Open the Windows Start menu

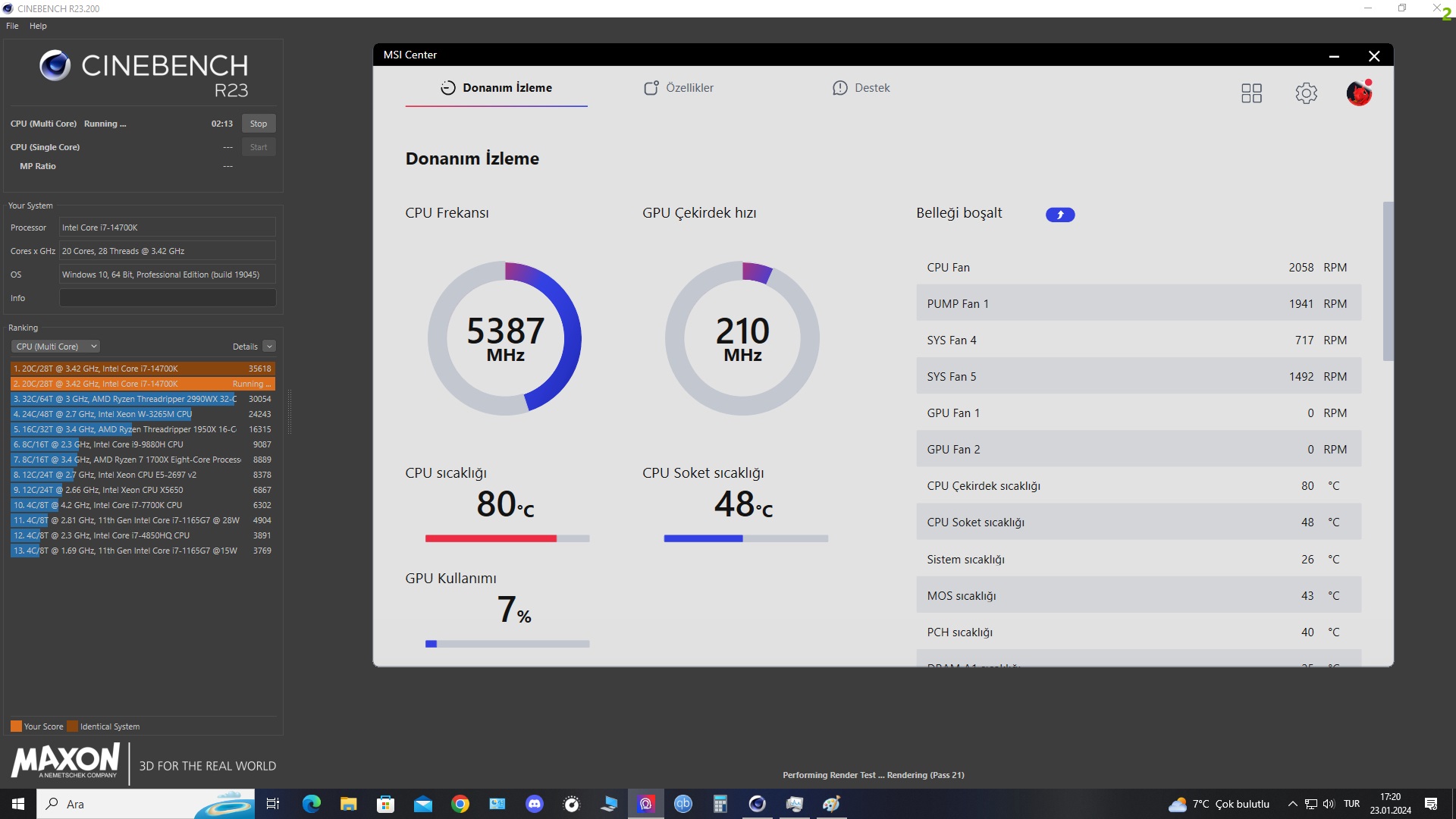tap(18, 804)
